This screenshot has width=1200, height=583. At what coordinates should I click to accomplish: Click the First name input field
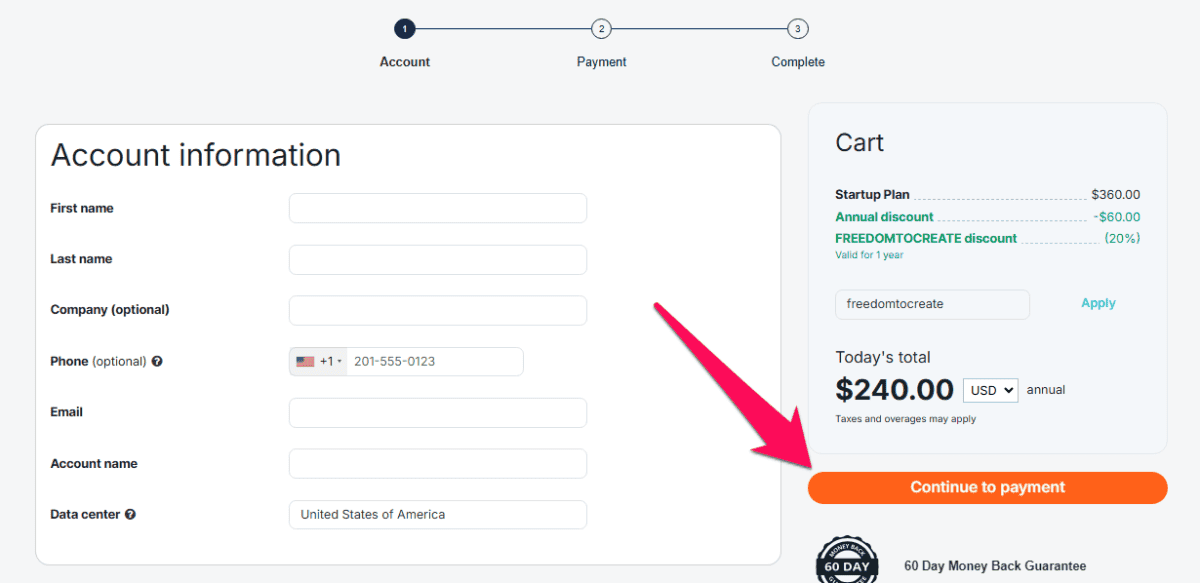pyautogui.click(x=437, y=208)
